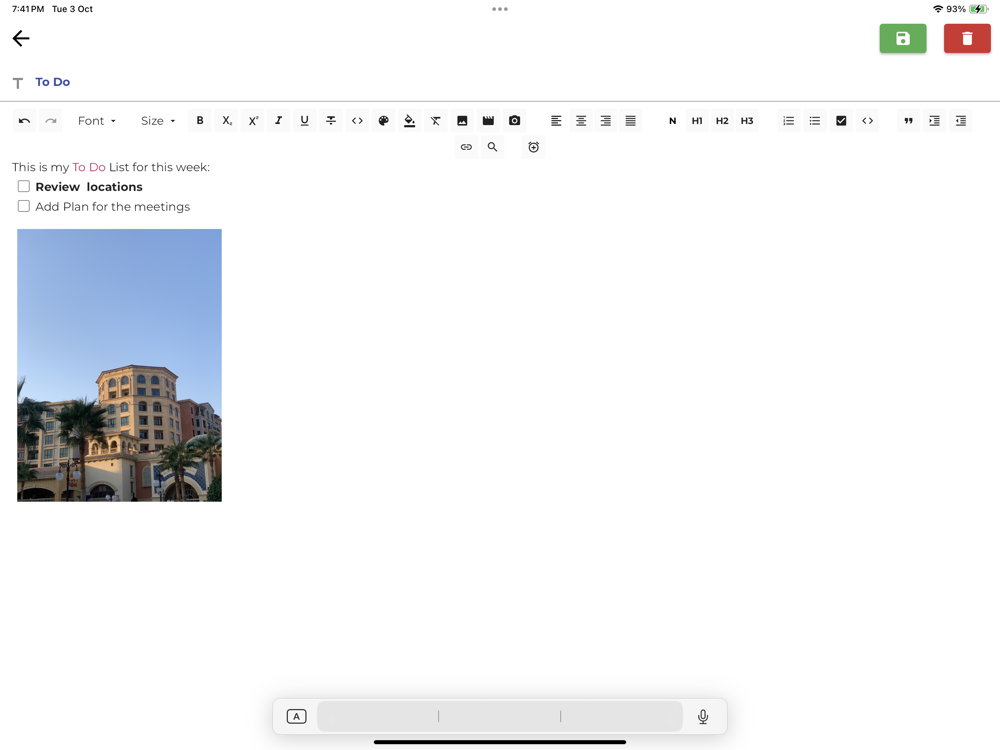Increase the indent
This screenshot has width=1000, height=750.
click(934, 121)
